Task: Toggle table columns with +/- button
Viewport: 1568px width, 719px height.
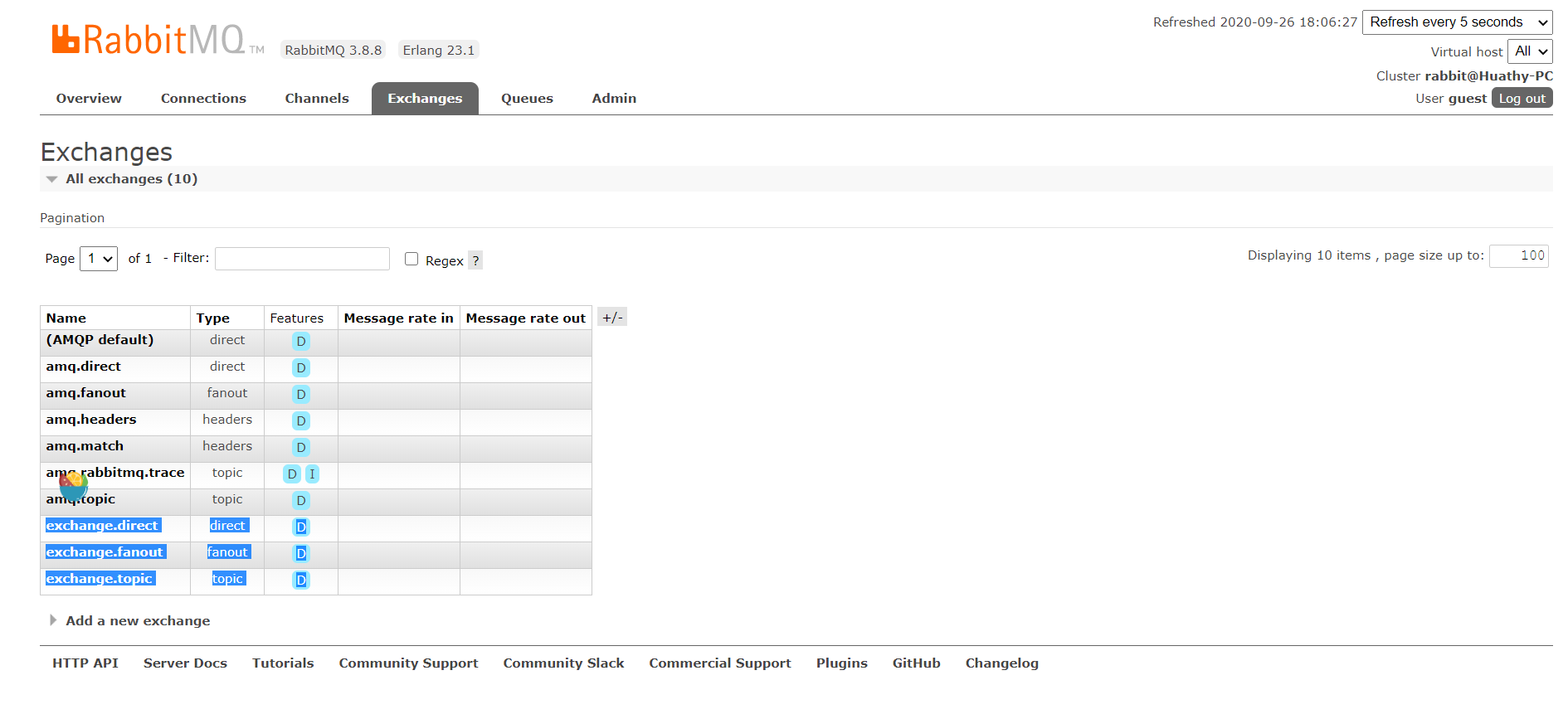Action: click(x=612, y=317)
